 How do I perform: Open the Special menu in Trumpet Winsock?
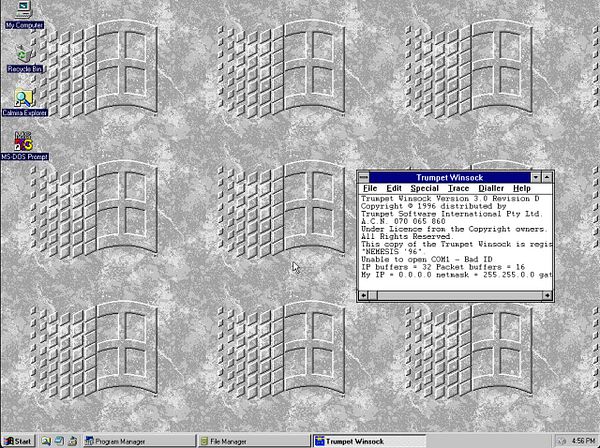(424, 188)
